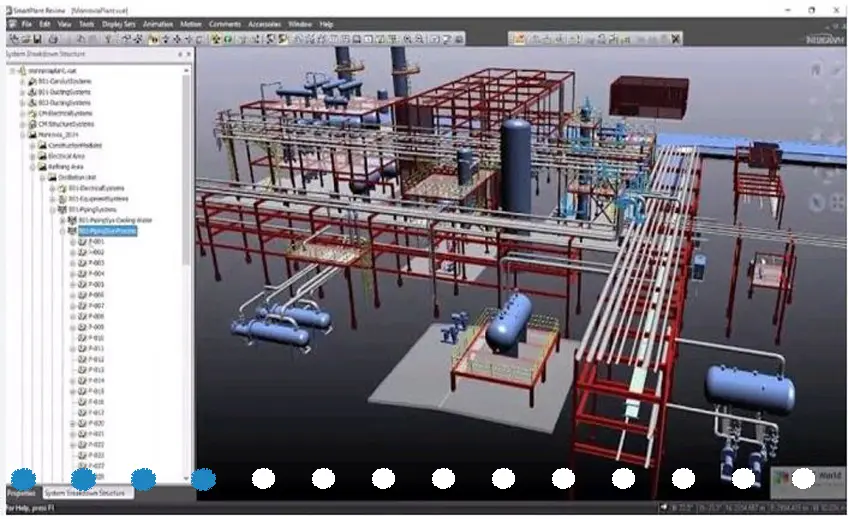Select the P-007 pipeline item

coord(96,306)
